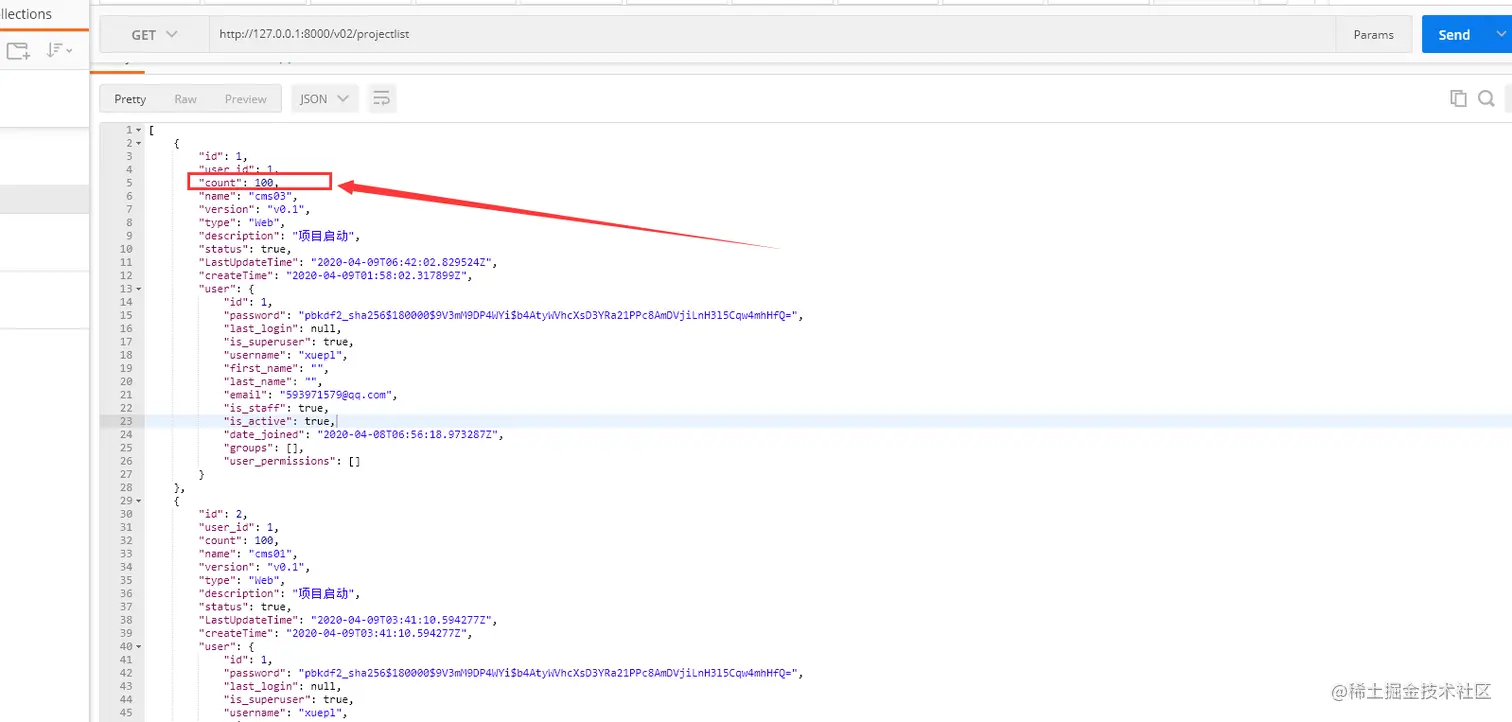This screenshot has width=1512, height=722.
Task: Click the "is_active": true line
Action: (x=280, y=421)
